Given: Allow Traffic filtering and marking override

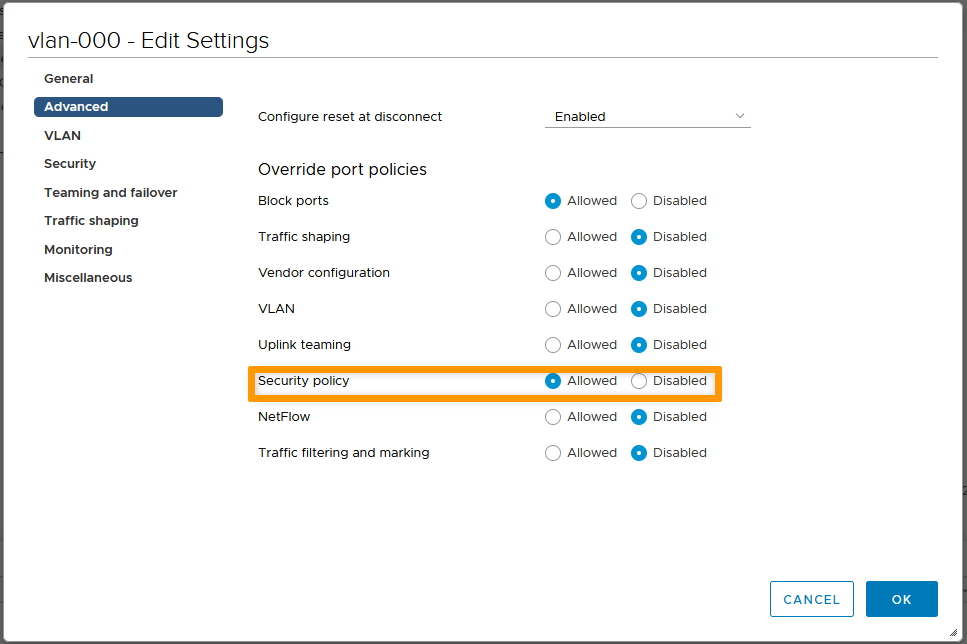Looking at the screenshot, I should (553, 453).
